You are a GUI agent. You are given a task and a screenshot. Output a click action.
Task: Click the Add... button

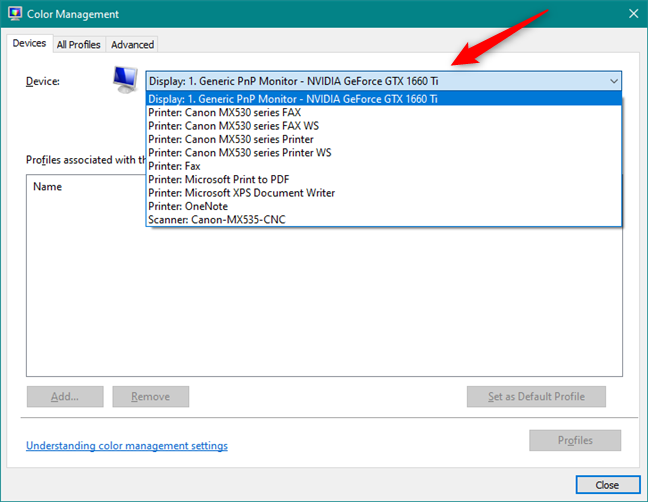[x=65, y=397]
